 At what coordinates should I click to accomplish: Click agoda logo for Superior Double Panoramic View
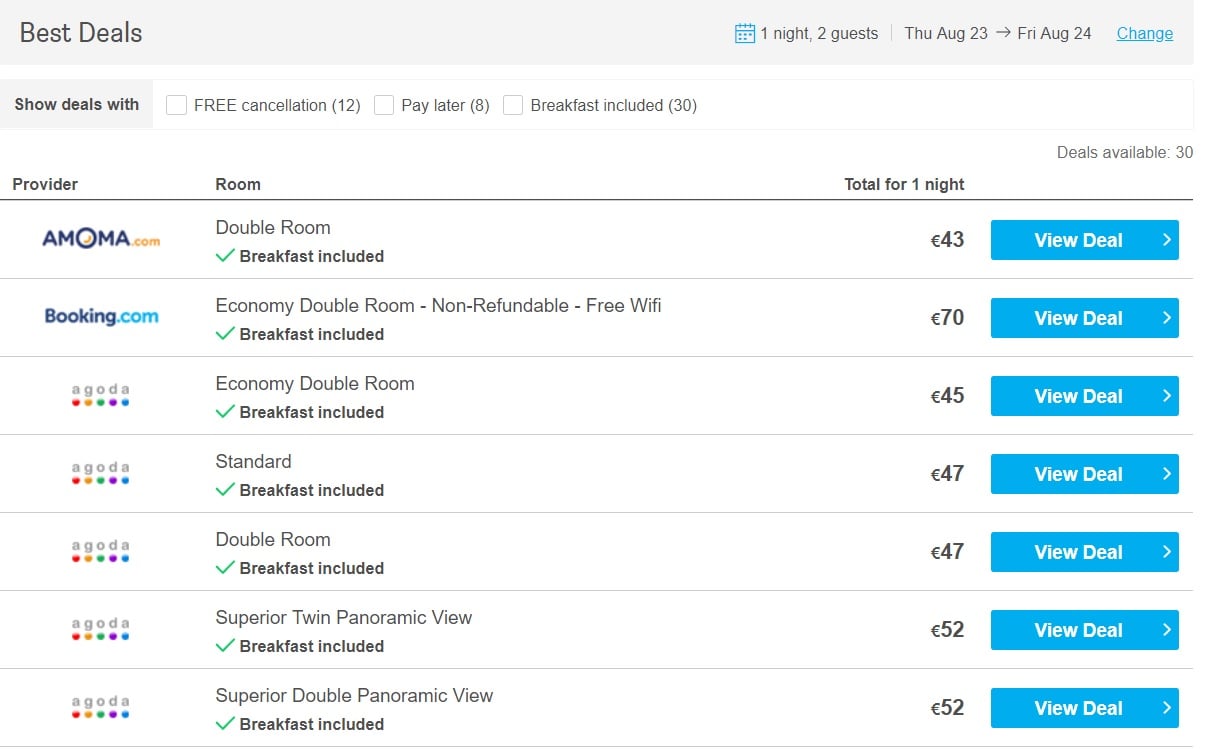[101, 707]
